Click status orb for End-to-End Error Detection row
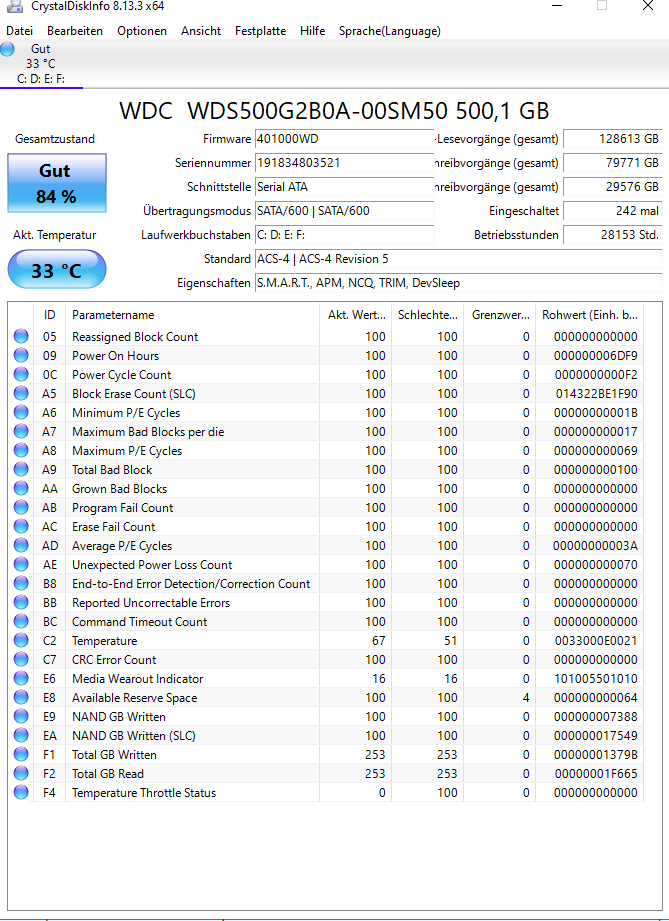Image resolution: width=669 pixels, height=921 pixels. [x=21, y=583]
